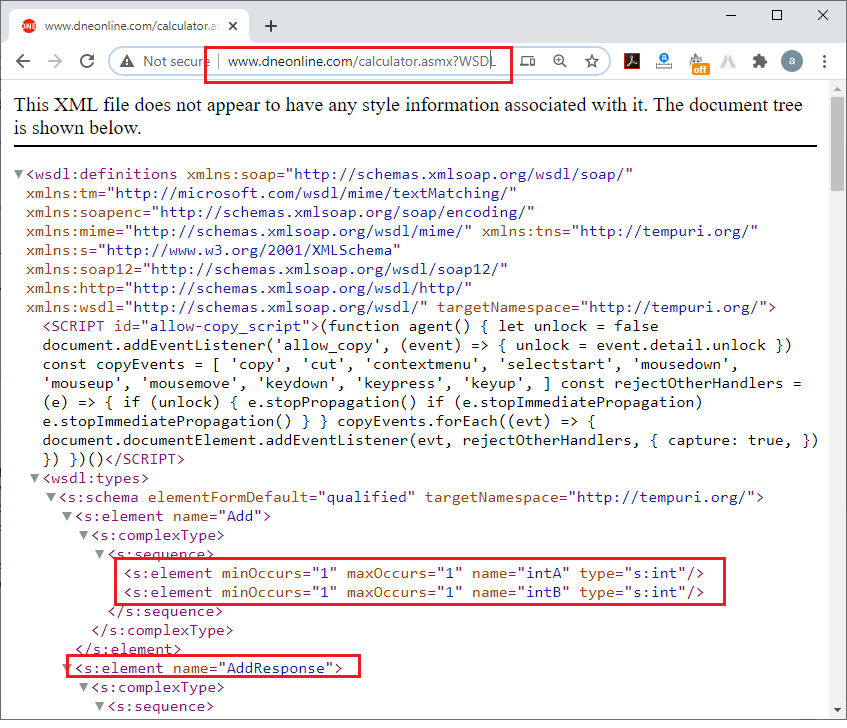Click the xmlns:soap12 namespace line
This screenshot has height=728, width=847.
click(267, 269)
